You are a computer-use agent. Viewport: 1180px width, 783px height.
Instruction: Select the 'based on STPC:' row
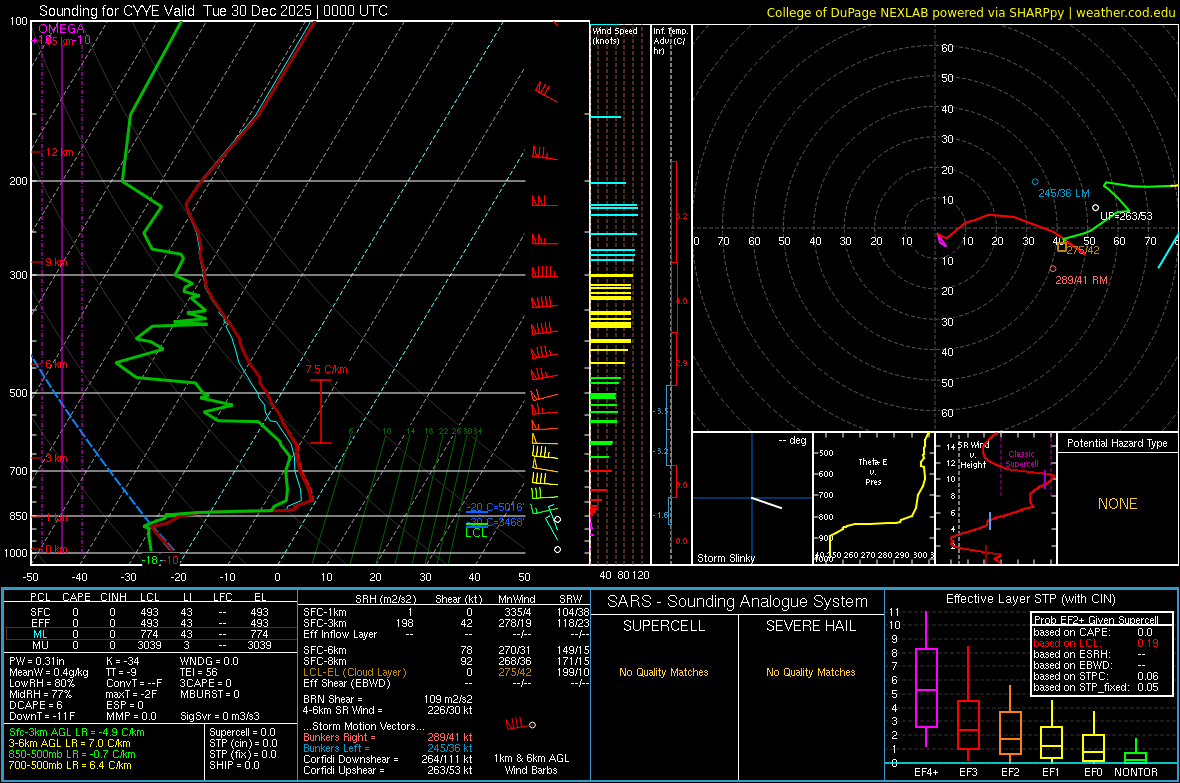click(x=1096, y=676)
